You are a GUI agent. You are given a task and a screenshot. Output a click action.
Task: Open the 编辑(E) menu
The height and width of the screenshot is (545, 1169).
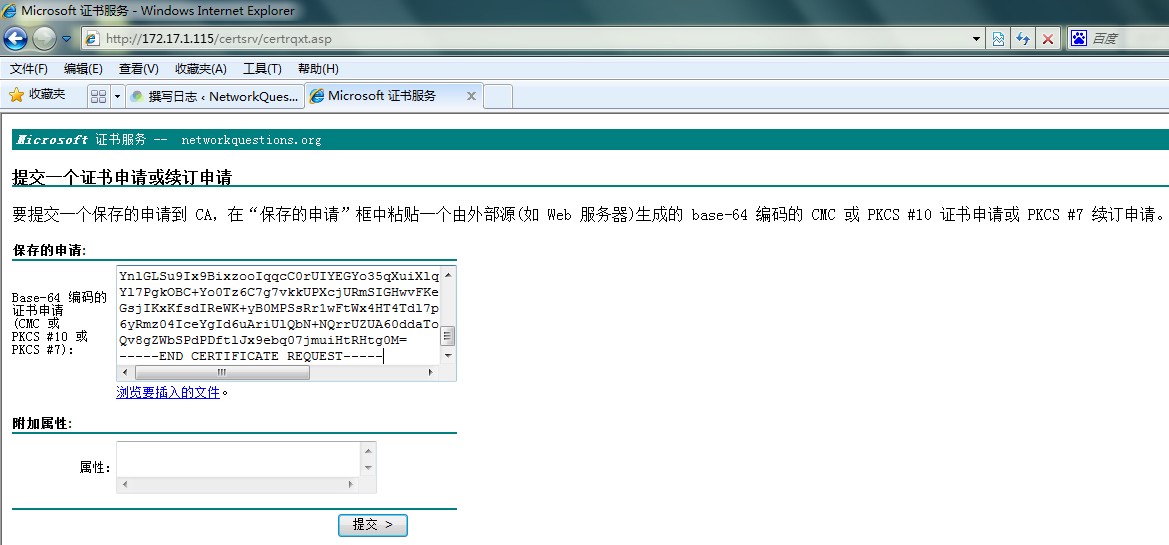84,69
